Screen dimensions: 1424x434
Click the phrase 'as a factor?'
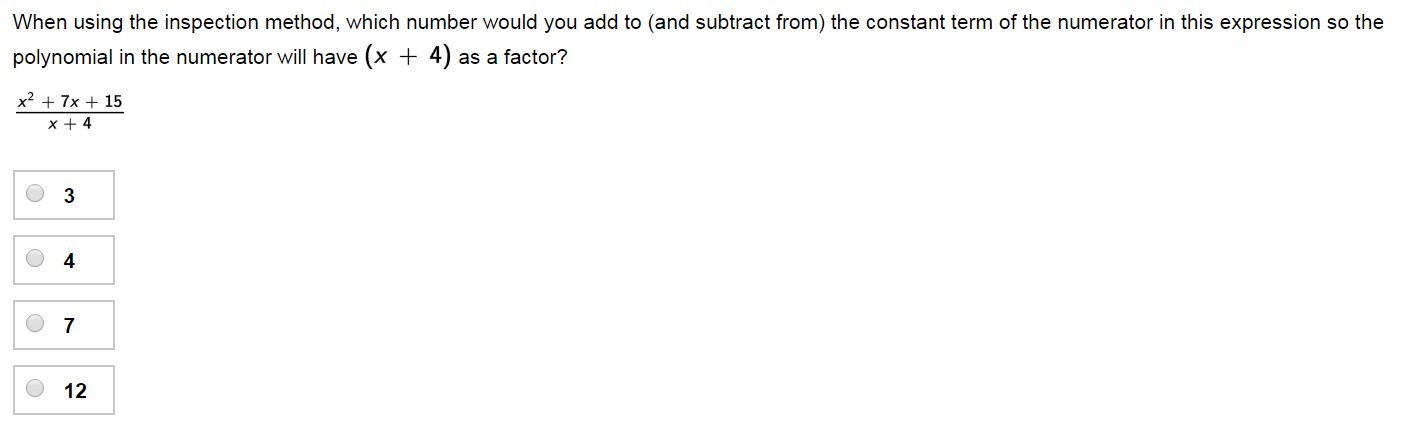click(x=513, y=58)
